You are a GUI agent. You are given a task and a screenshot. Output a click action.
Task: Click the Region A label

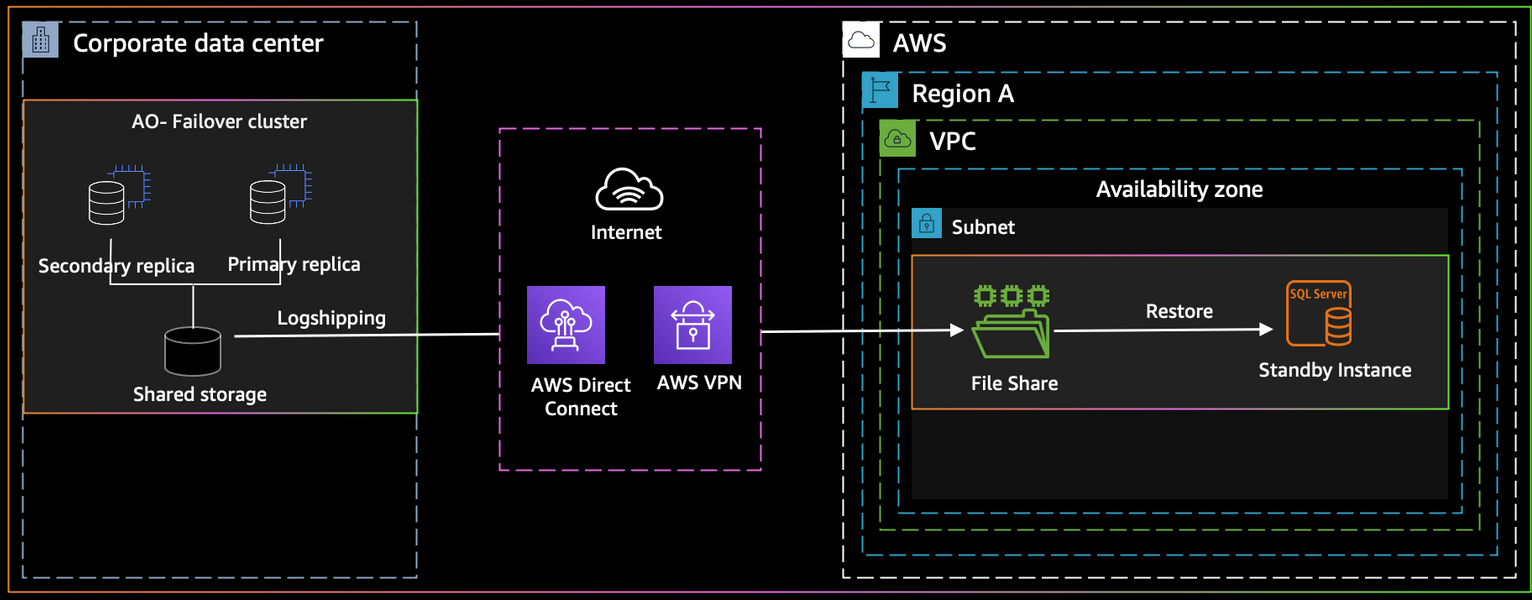963,94
